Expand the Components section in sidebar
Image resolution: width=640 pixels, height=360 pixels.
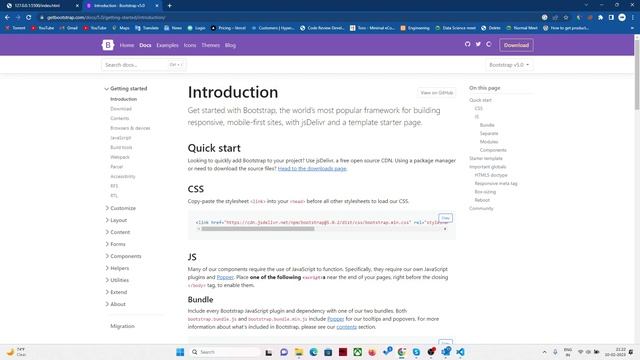123,256
